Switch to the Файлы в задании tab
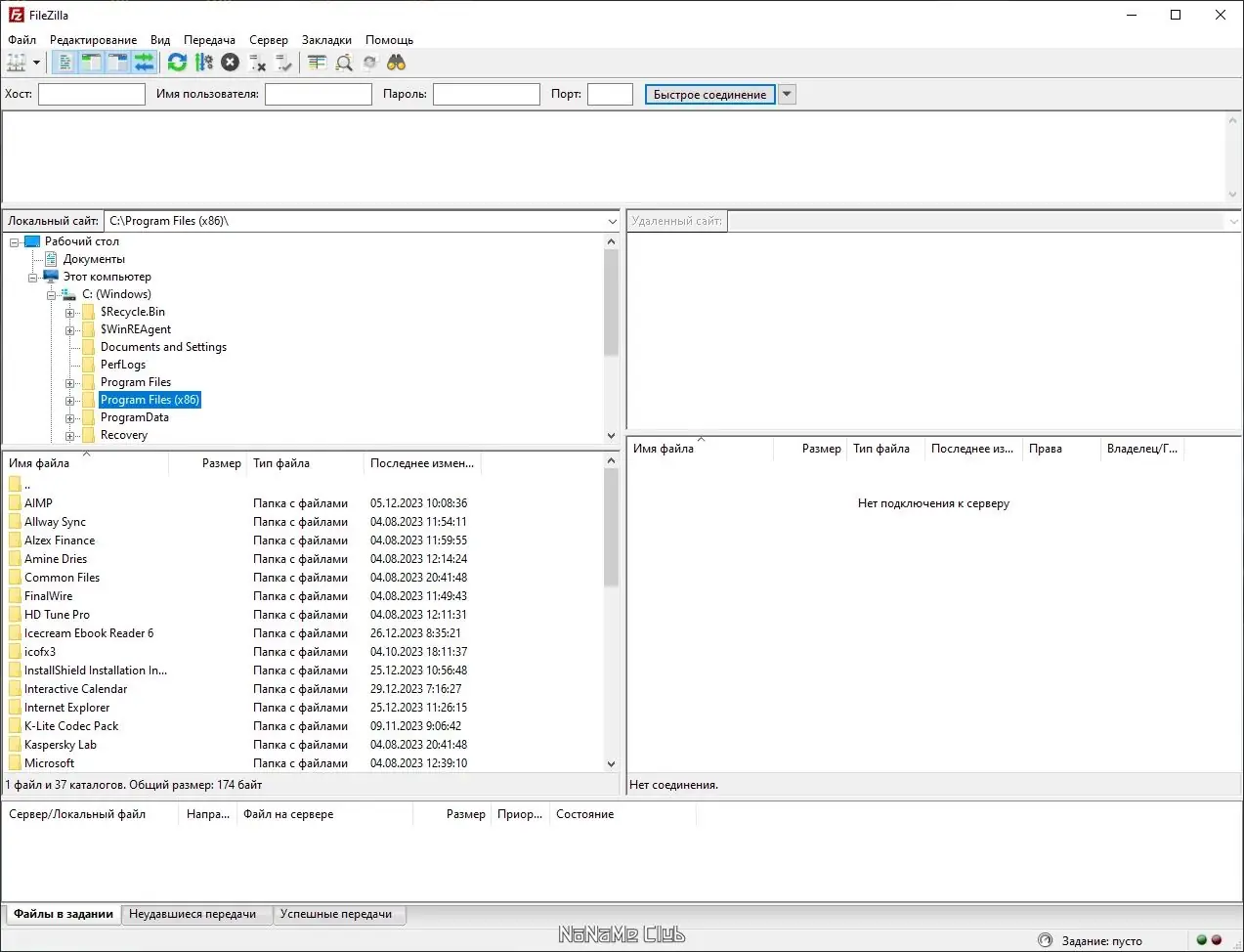 coord(63,915)
